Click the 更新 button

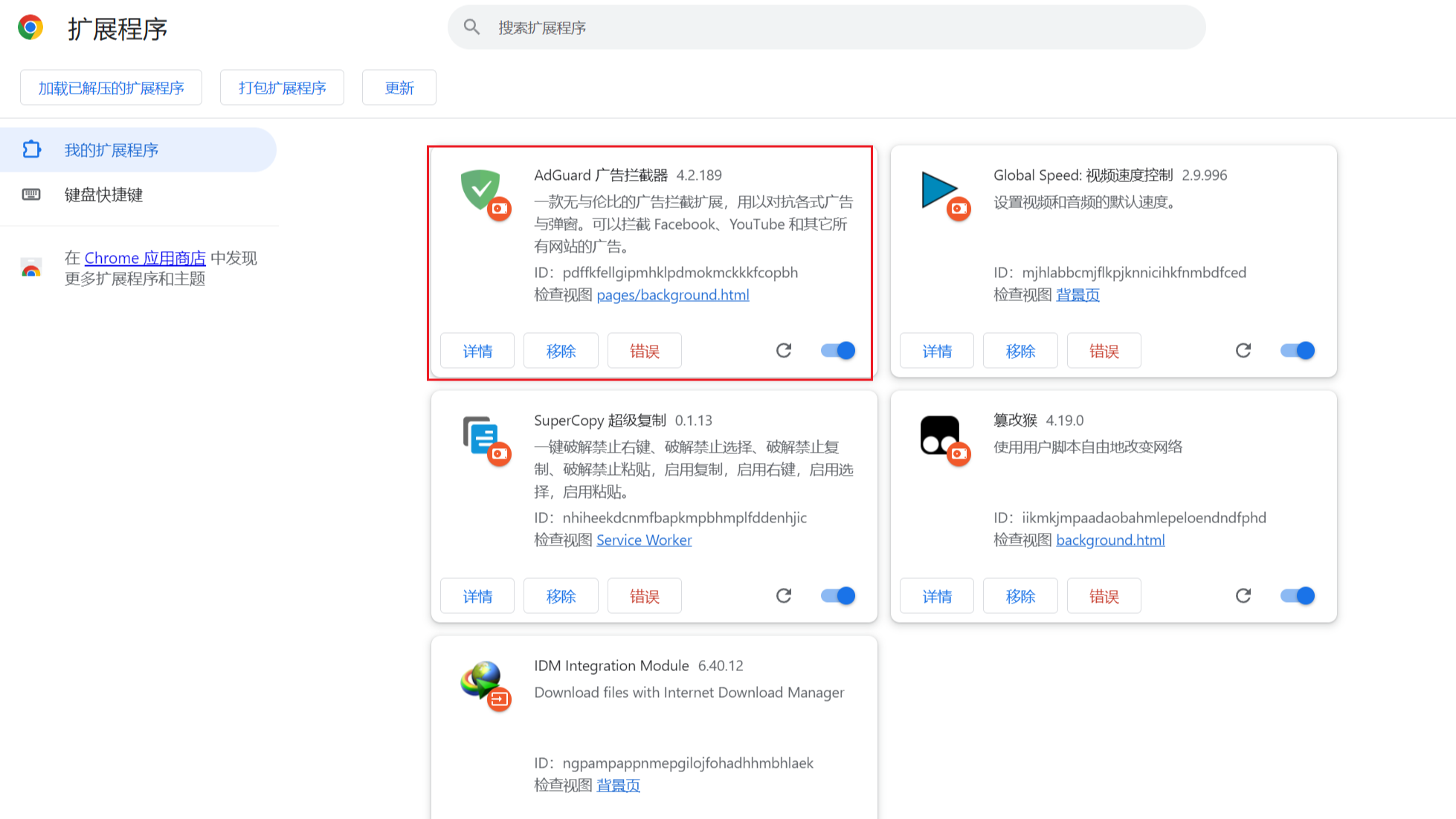point(399,88)
